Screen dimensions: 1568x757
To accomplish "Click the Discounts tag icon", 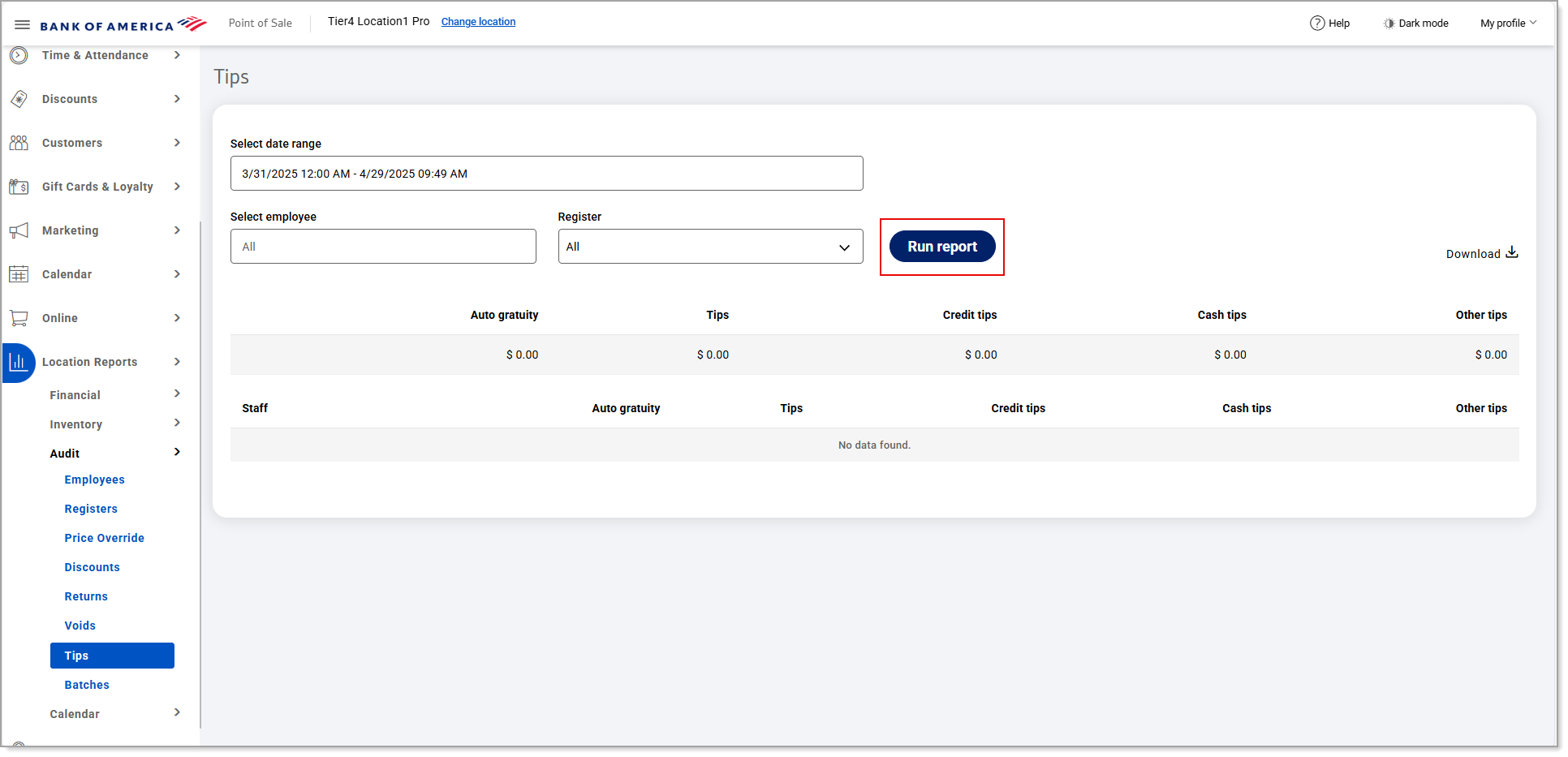I will click(19, 99).
